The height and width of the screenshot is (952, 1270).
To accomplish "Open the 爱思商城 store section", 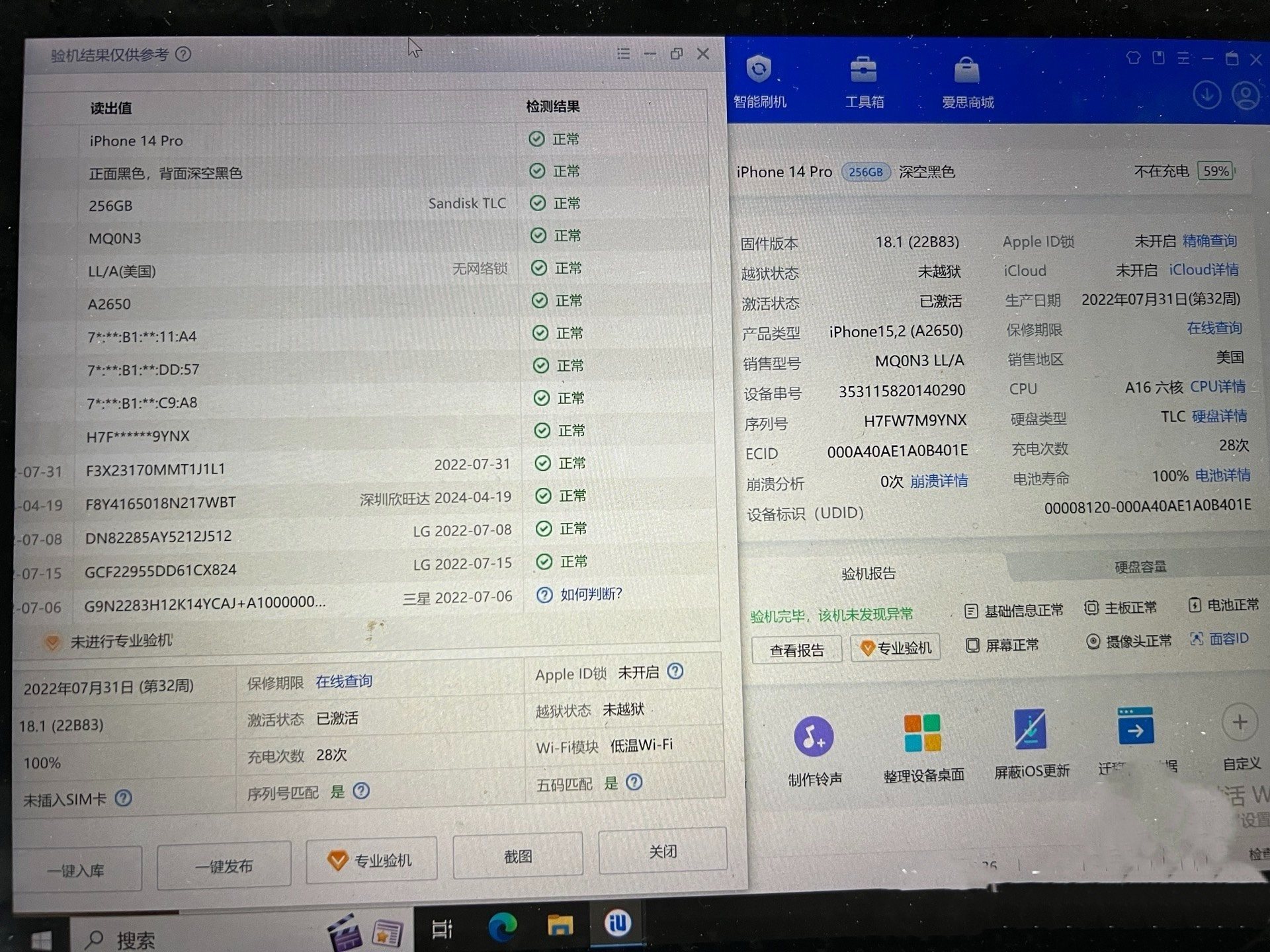I will [x=967, y=83].
